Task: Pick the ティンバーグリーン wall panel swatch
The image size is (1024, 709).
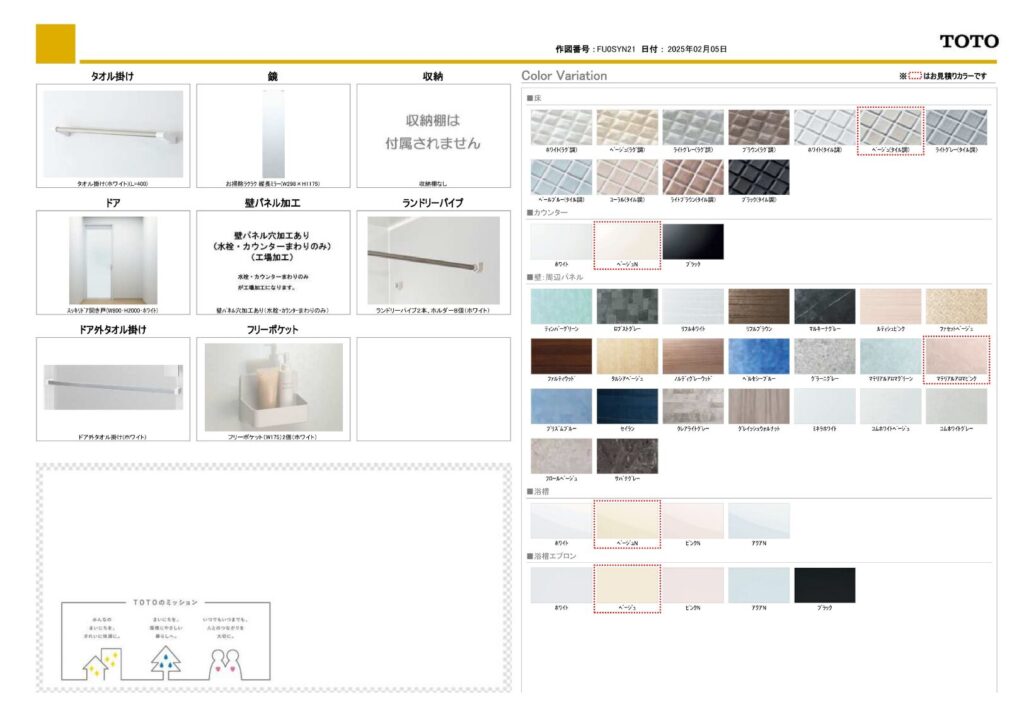Action: click(x=561, y=307)
